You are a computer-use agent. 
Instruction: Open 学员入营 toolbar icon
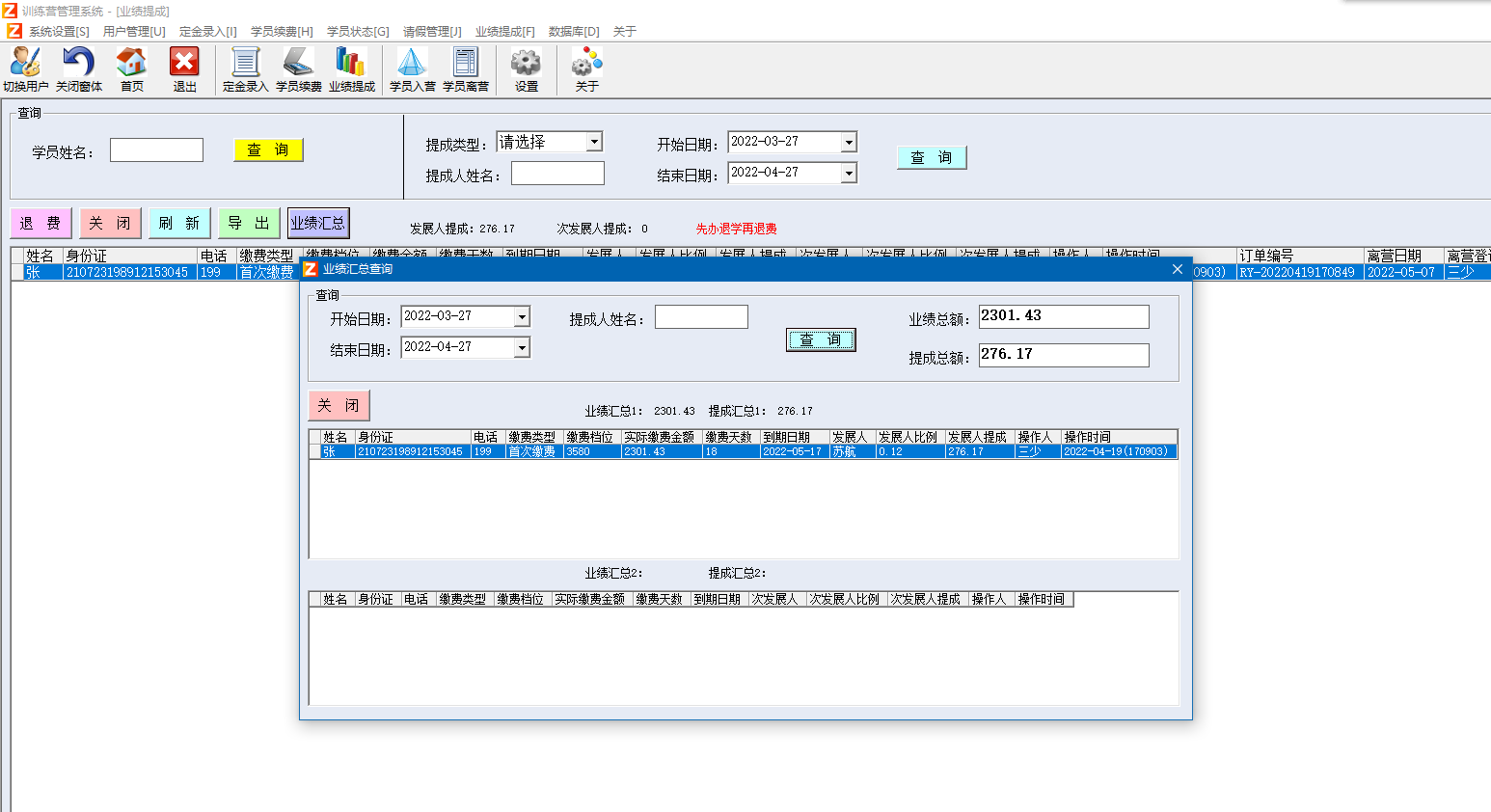[413, 69]
